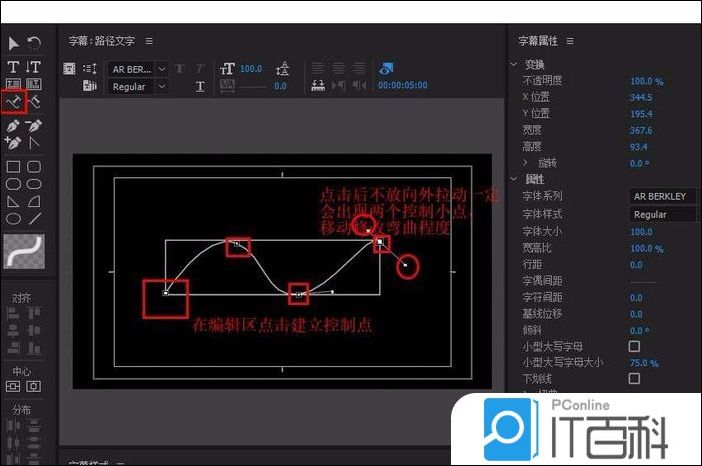Select the Rotation tool
702x466 pixels.
tap(34, 43)
